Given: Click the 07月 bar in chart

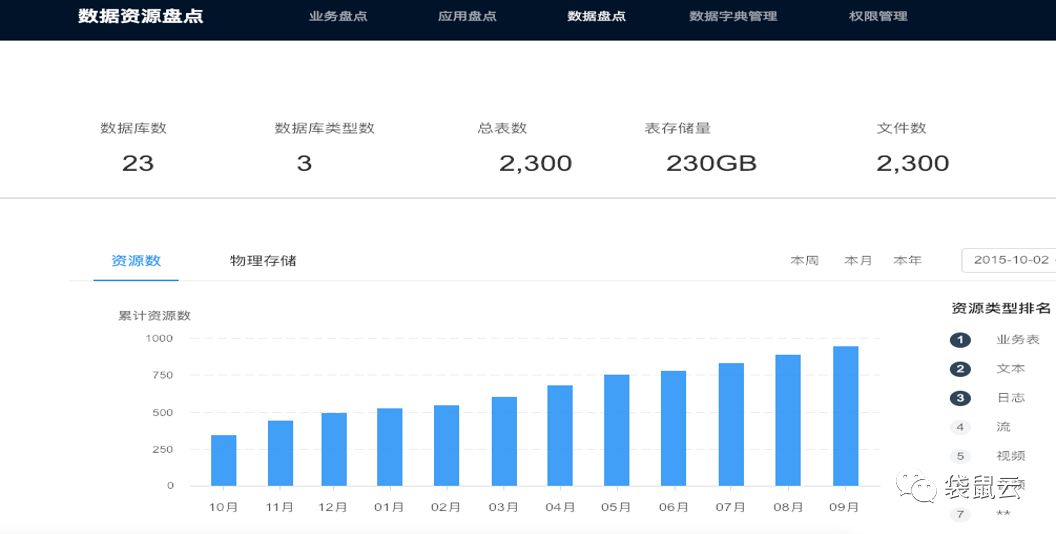Looking at the screenshot, I should [x=731, y=425].
